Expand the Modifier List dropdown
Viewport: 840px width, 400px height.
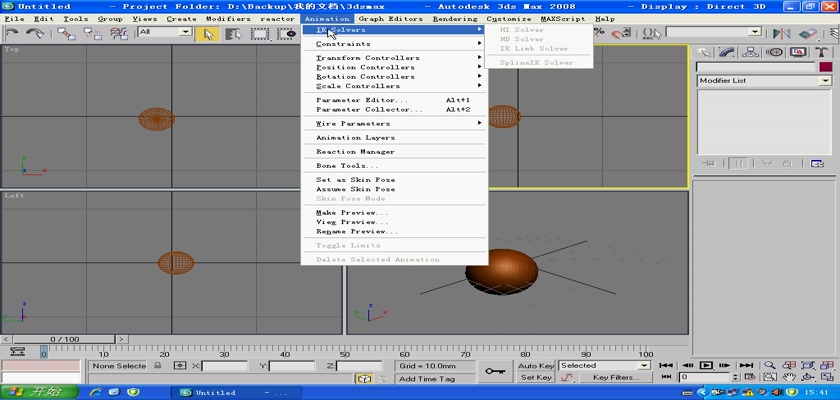point(826,81)
